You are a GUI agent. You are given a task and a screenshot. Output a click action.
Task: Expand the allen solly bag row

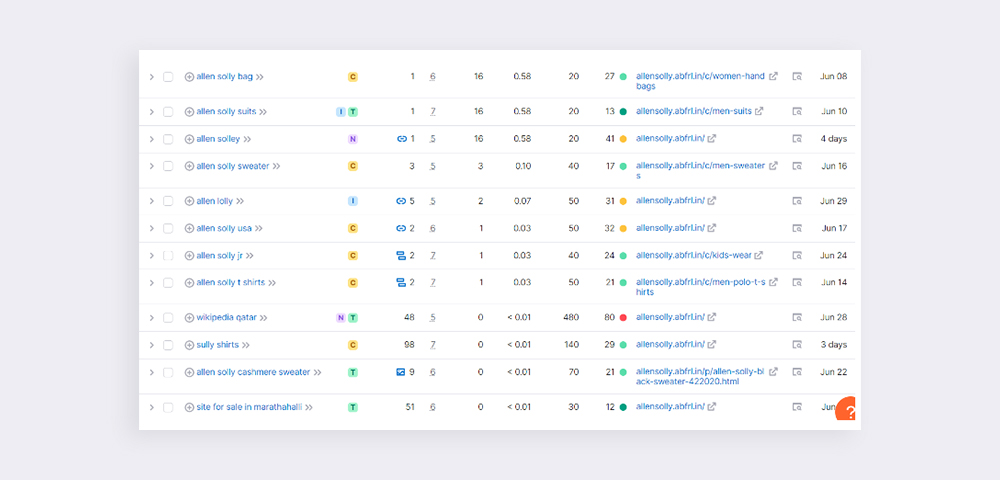[152, 76]
